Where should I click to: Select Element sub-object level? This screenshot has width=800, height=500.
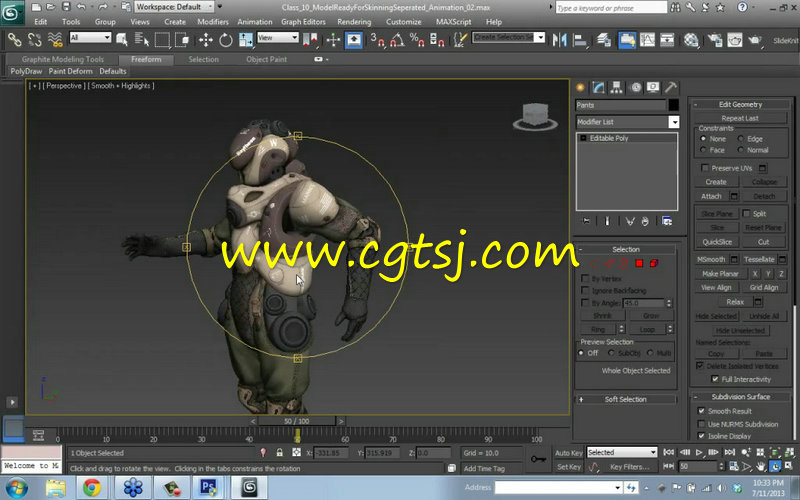pos(654,263)
